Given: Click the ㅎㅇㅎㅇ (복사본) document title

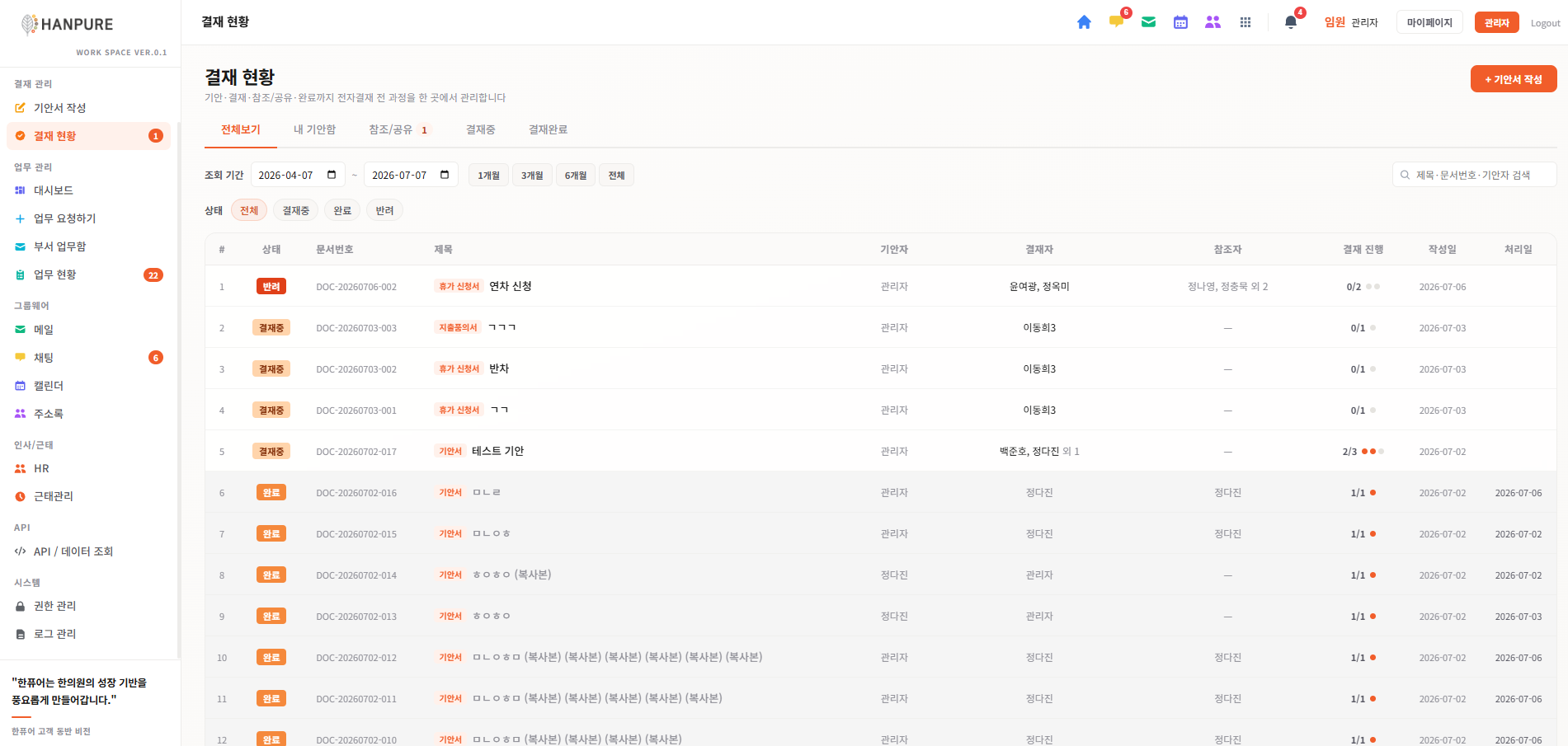Looking at the screenshot, I should coord(511,575).
